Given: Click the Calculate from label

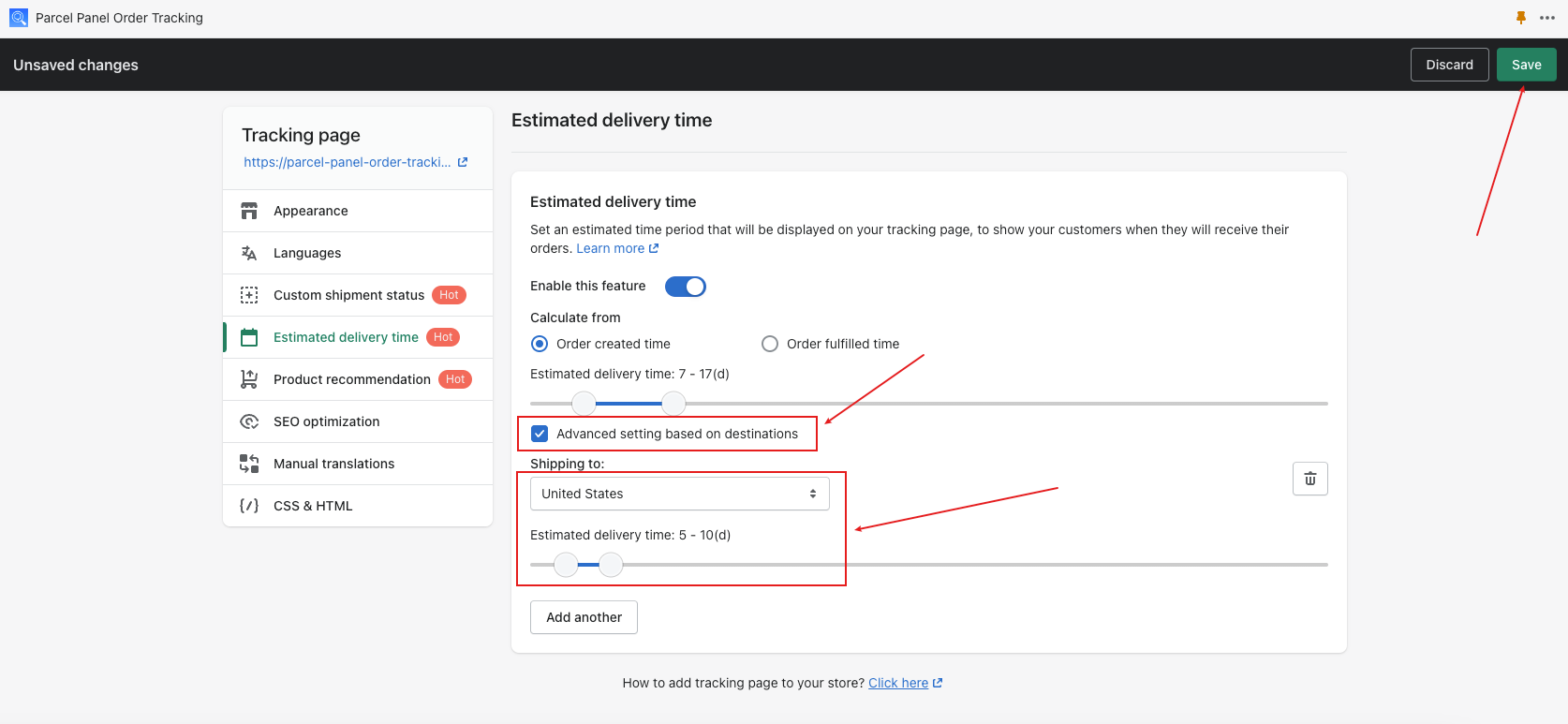Looking at the screenshot, I should 575,318.
